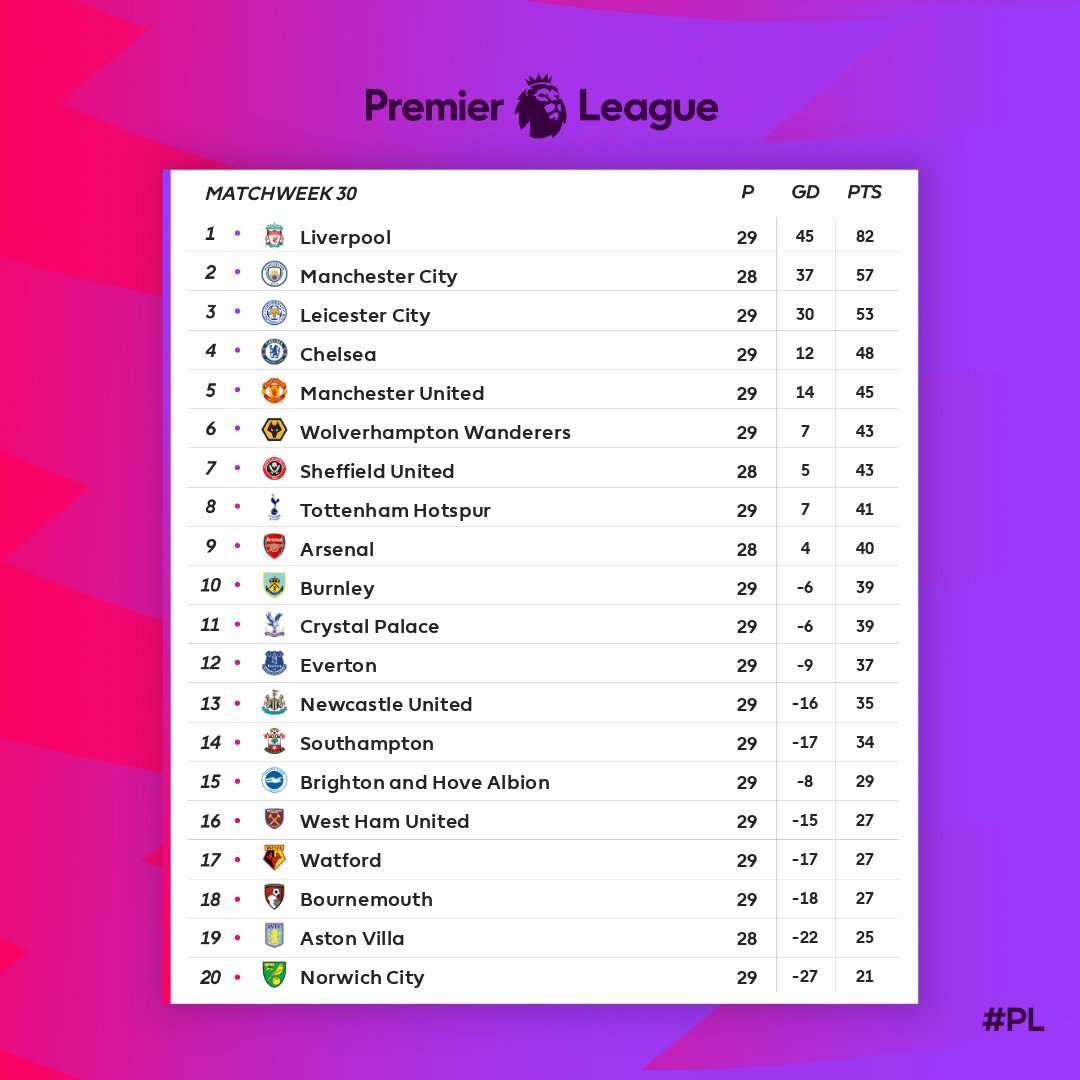Image resolution: width=1080 pixels, height=1080 pixels.
Task: Click the Premier League lion logo
Action: tap(541, 106)
